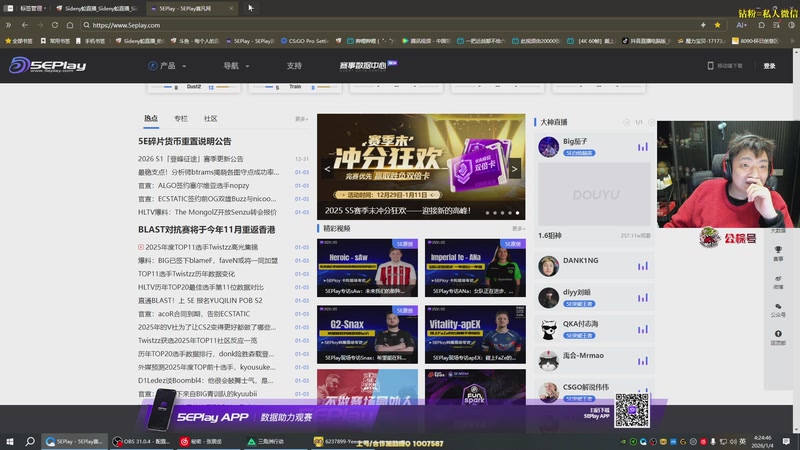This screenshot has height=450, width=800.
Task: Open news 直通BLAST！上 5E 报名YUQILIN POB S2
Action: click(200, 300)
